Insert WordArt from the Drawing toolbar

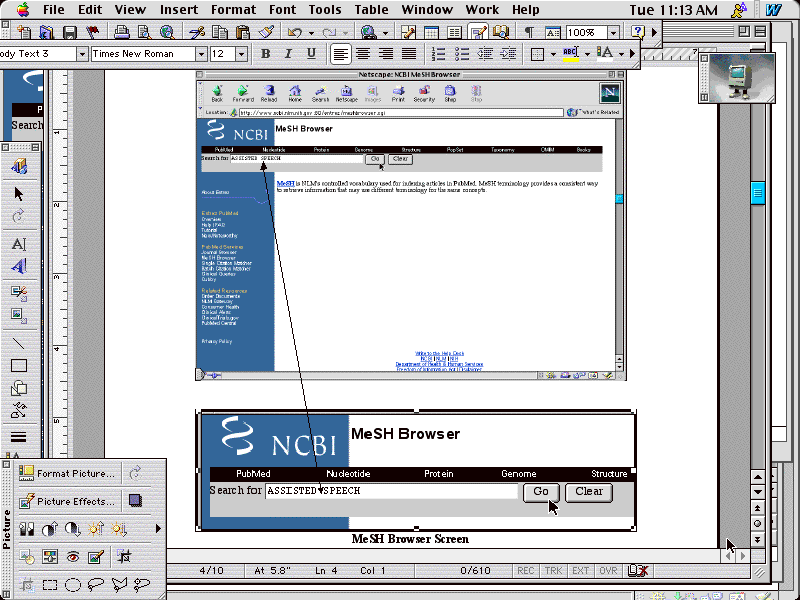[19, 266]
